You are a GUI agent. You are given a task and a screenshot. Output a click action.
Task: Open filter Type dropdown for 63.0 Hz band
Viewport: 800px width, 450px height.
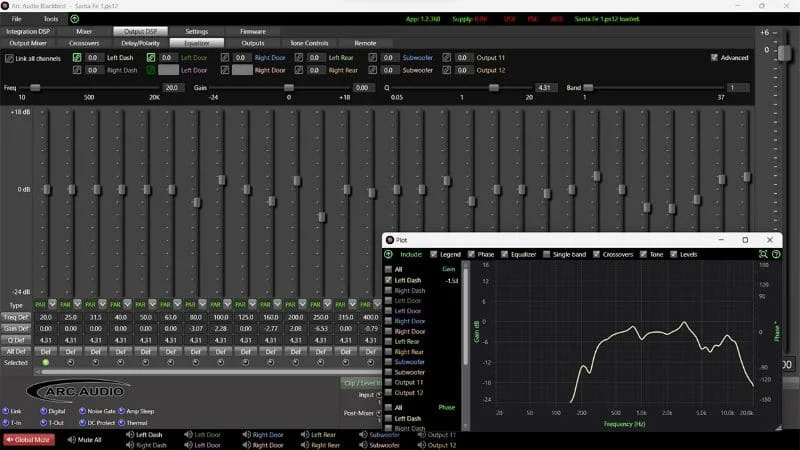(x=178, y=304)
